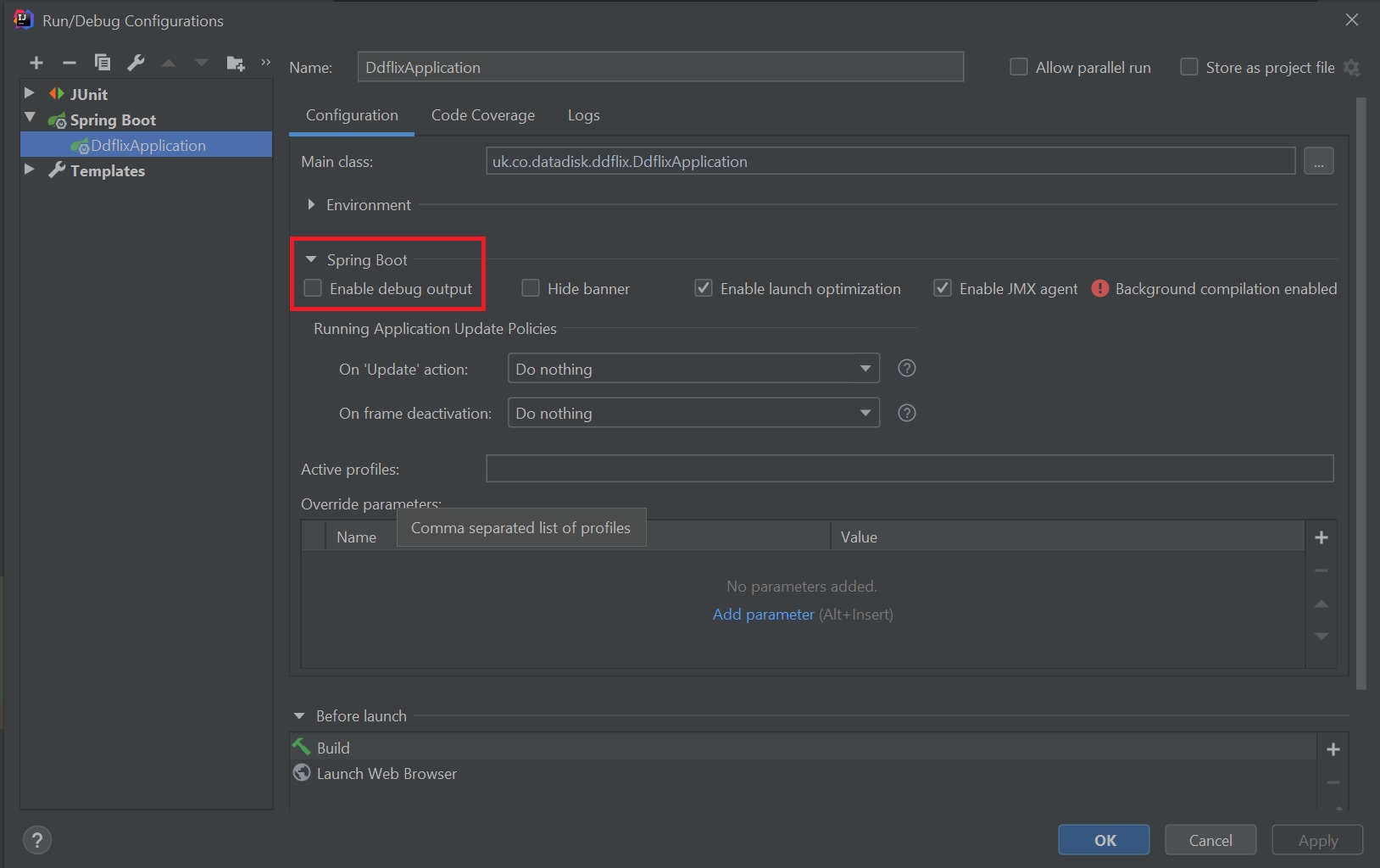
Task: Click the help question mark button at bottom left
Action: tap(36, 840)
